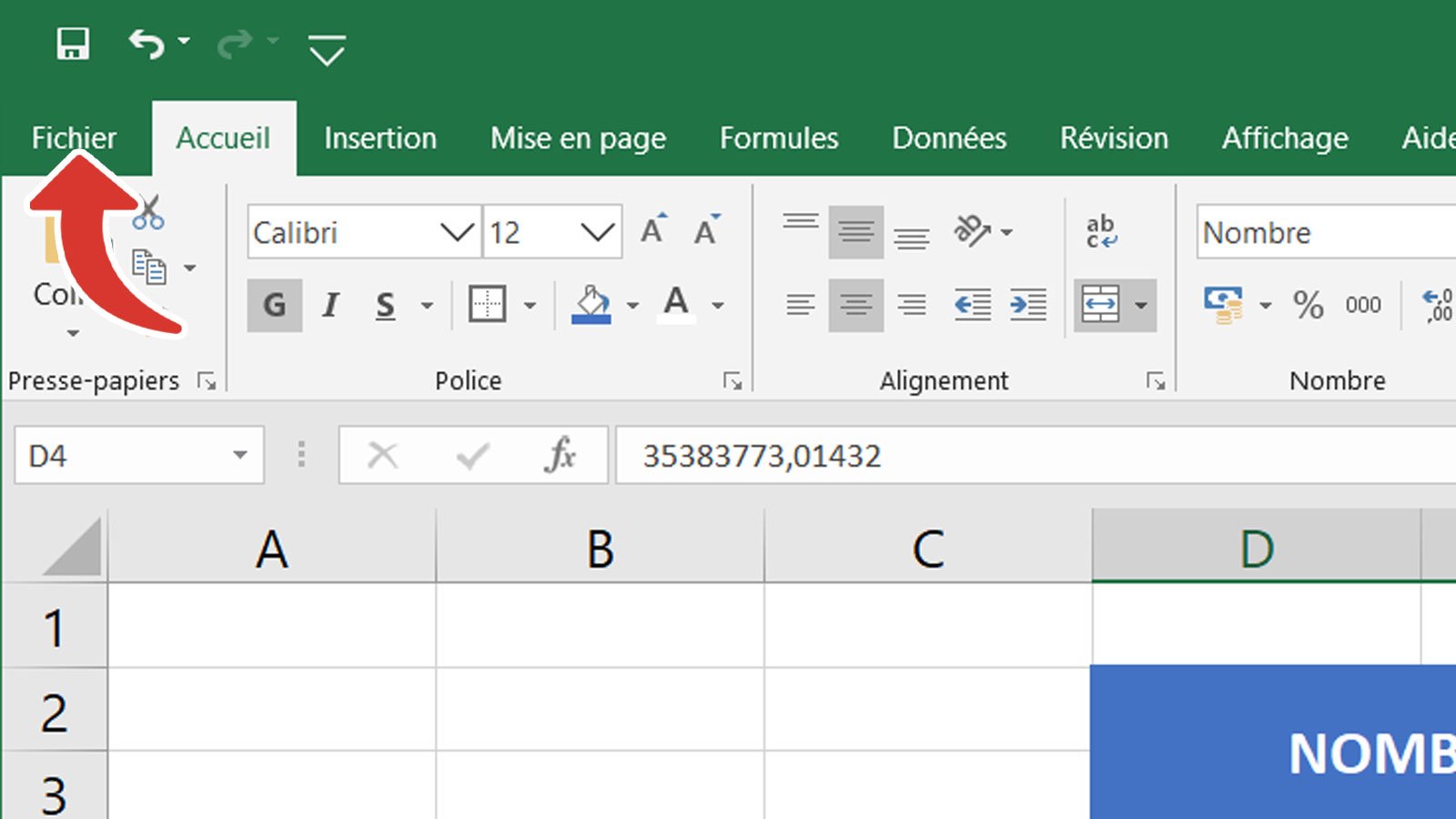Open the Calibri font dropdown
This screenshot has height=819, width=1456.
coord(458,232)
